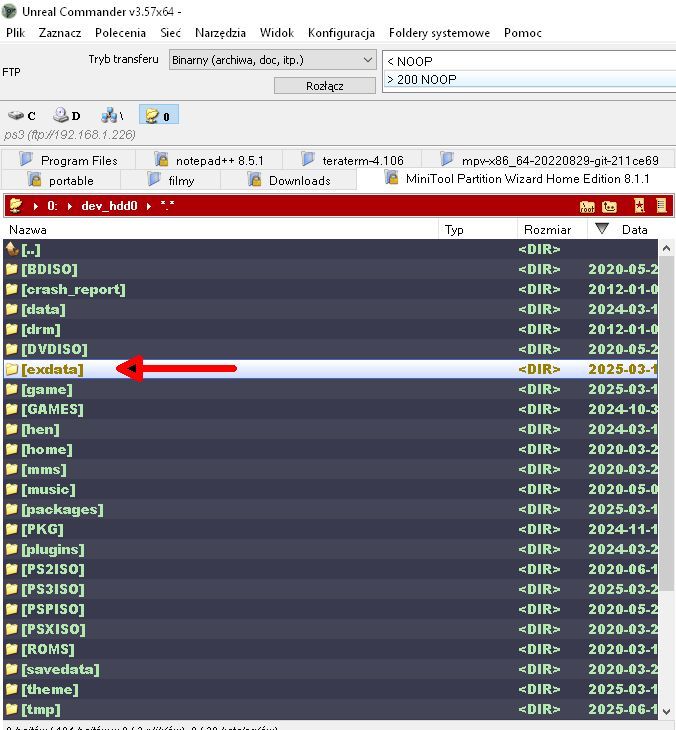Viewport: 676px width, 730px height.
Task: Click the FTP drive icon left of path
Action: [x=16, y=205]
